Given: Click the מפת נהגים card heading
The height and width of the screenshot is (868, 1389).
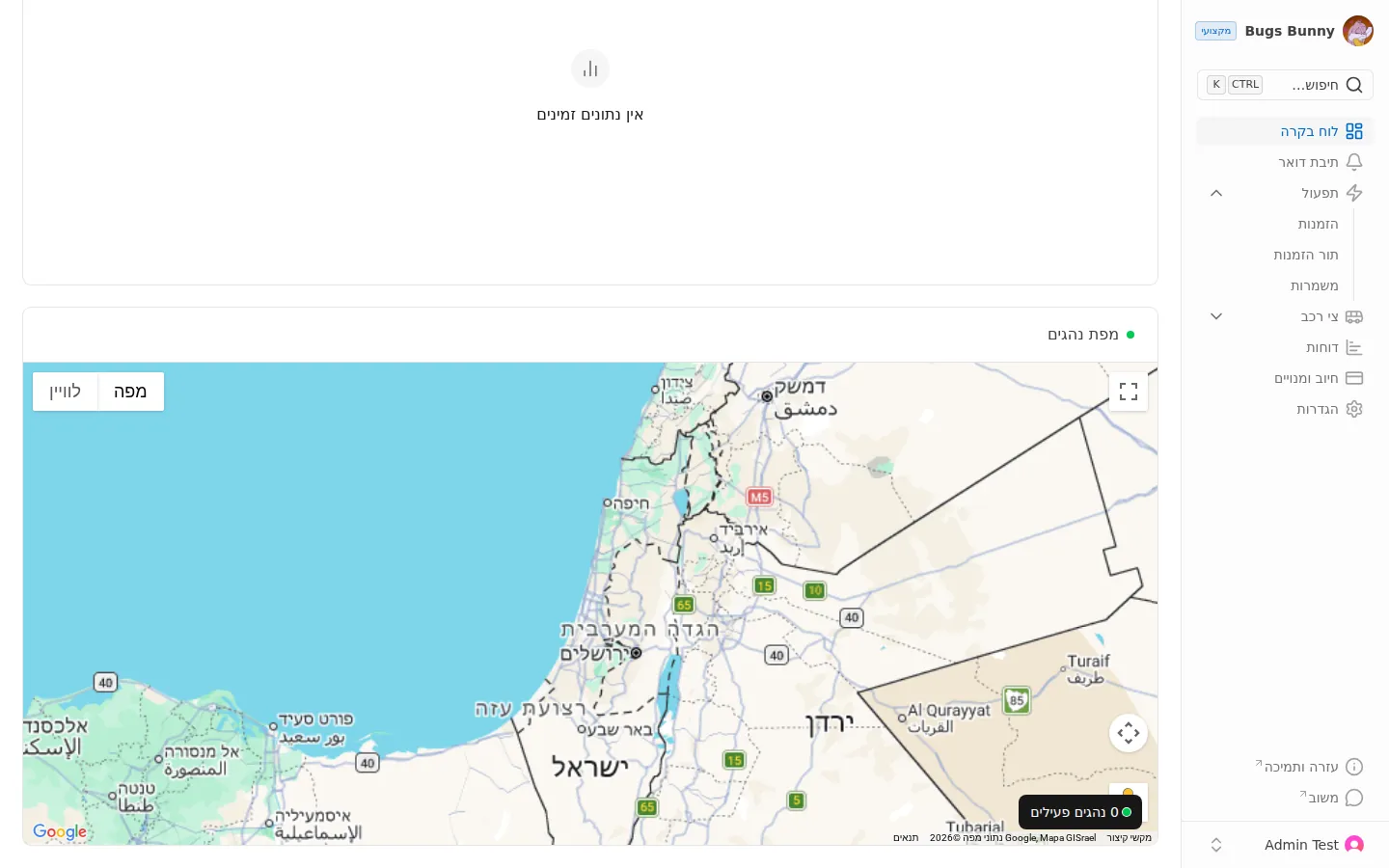Looking at the screenshot, I should pyautogui.click(x=1083, y=335).
